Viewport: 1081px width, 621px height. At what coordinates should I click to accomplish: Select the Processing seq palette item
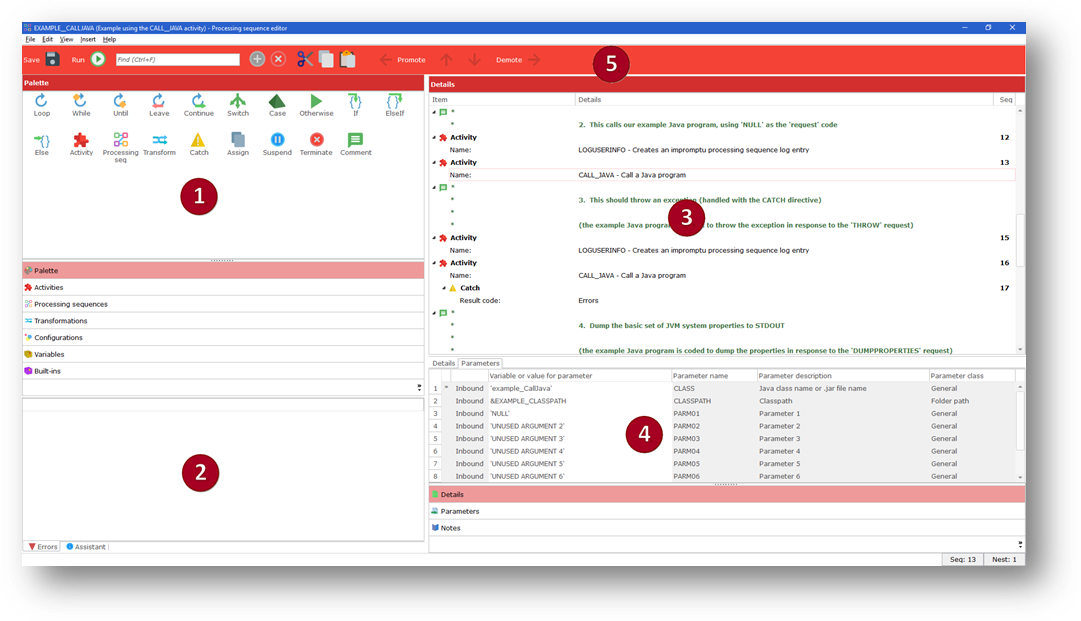pyautogui.click(x=120, y=147)
